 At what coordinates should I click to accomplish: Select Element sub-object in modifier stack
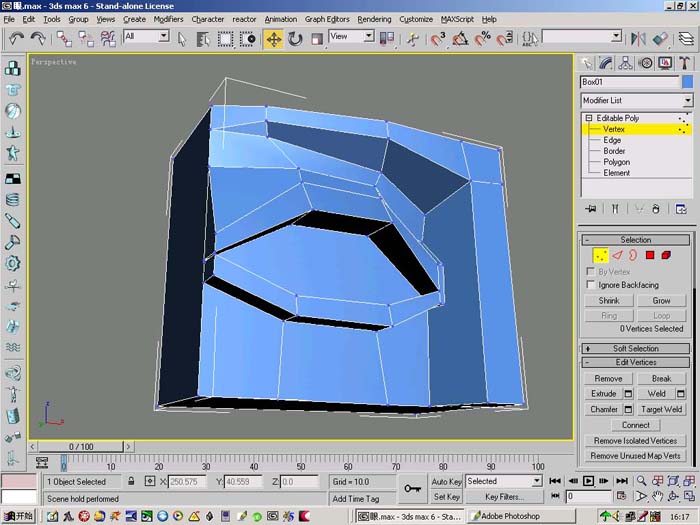617,173
